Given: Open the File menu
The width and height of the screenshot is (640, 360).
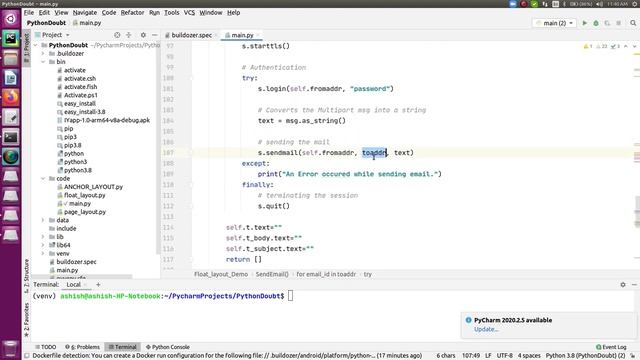Looking at the screenshot, I should point(29,13).
